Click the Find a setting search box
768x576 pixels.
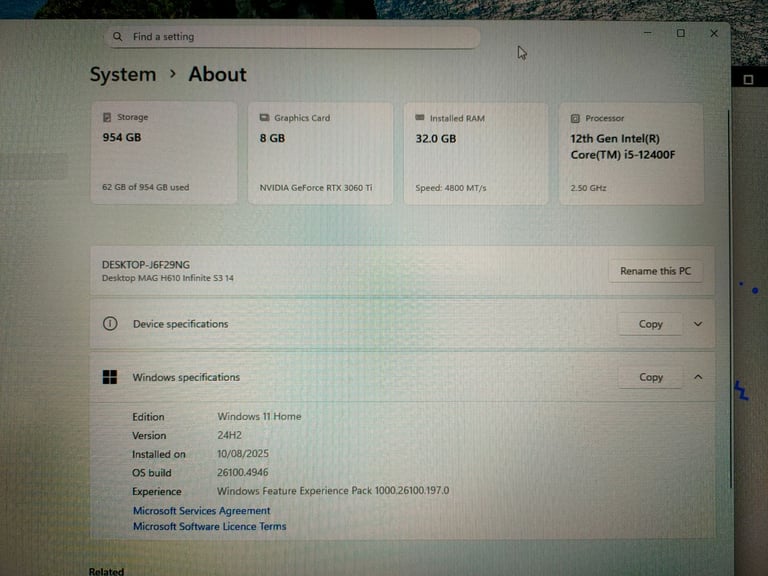(292, 37)
